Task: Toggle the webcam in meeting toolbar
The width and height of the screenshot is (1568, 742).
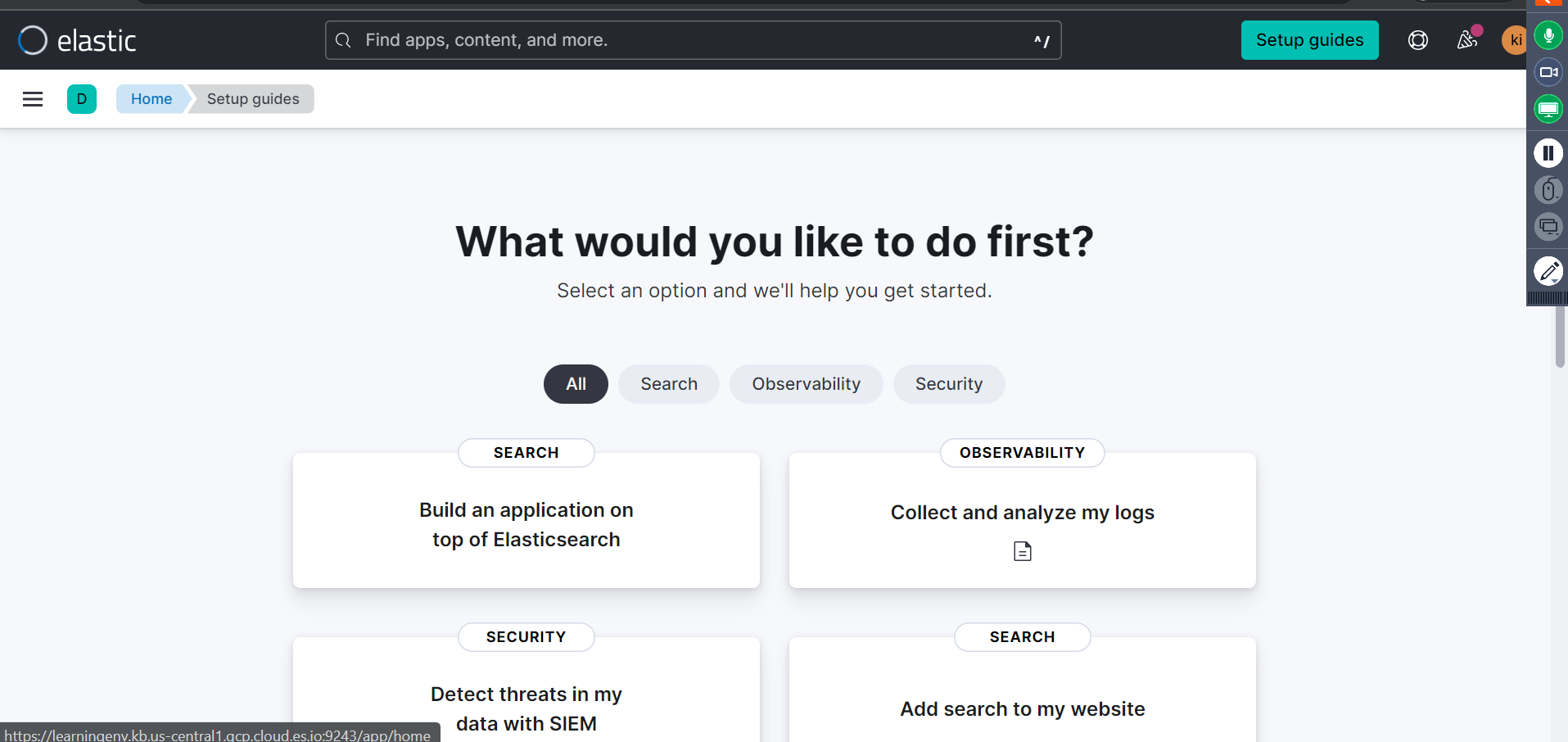Action: [x=1548, y=72]
